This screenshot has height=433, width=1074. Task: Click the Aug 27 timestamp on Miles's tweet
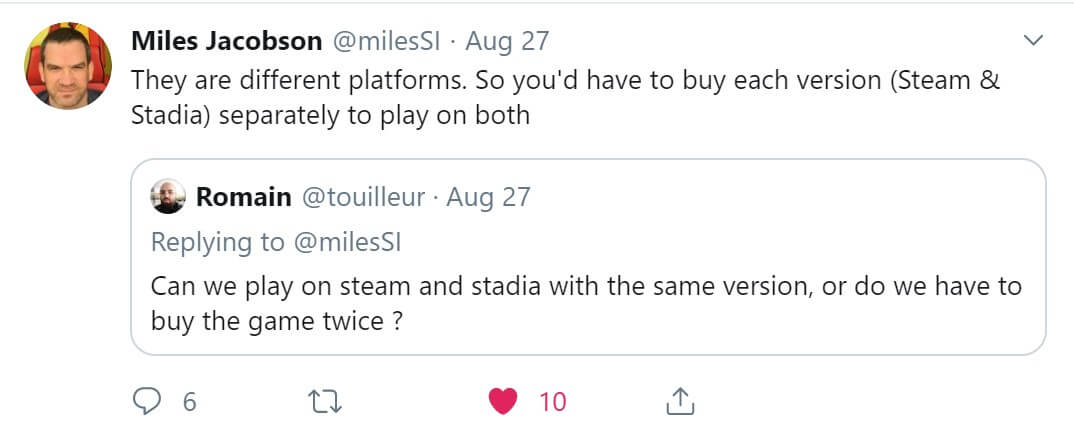pyautogui.click(x=507, y=41)
